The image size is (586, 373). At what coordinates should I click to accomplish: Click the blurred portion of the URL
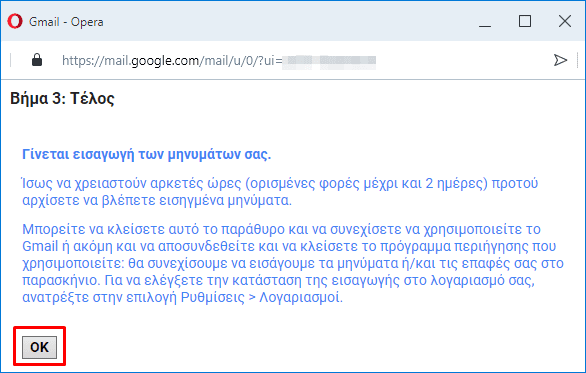coord(329,61)
